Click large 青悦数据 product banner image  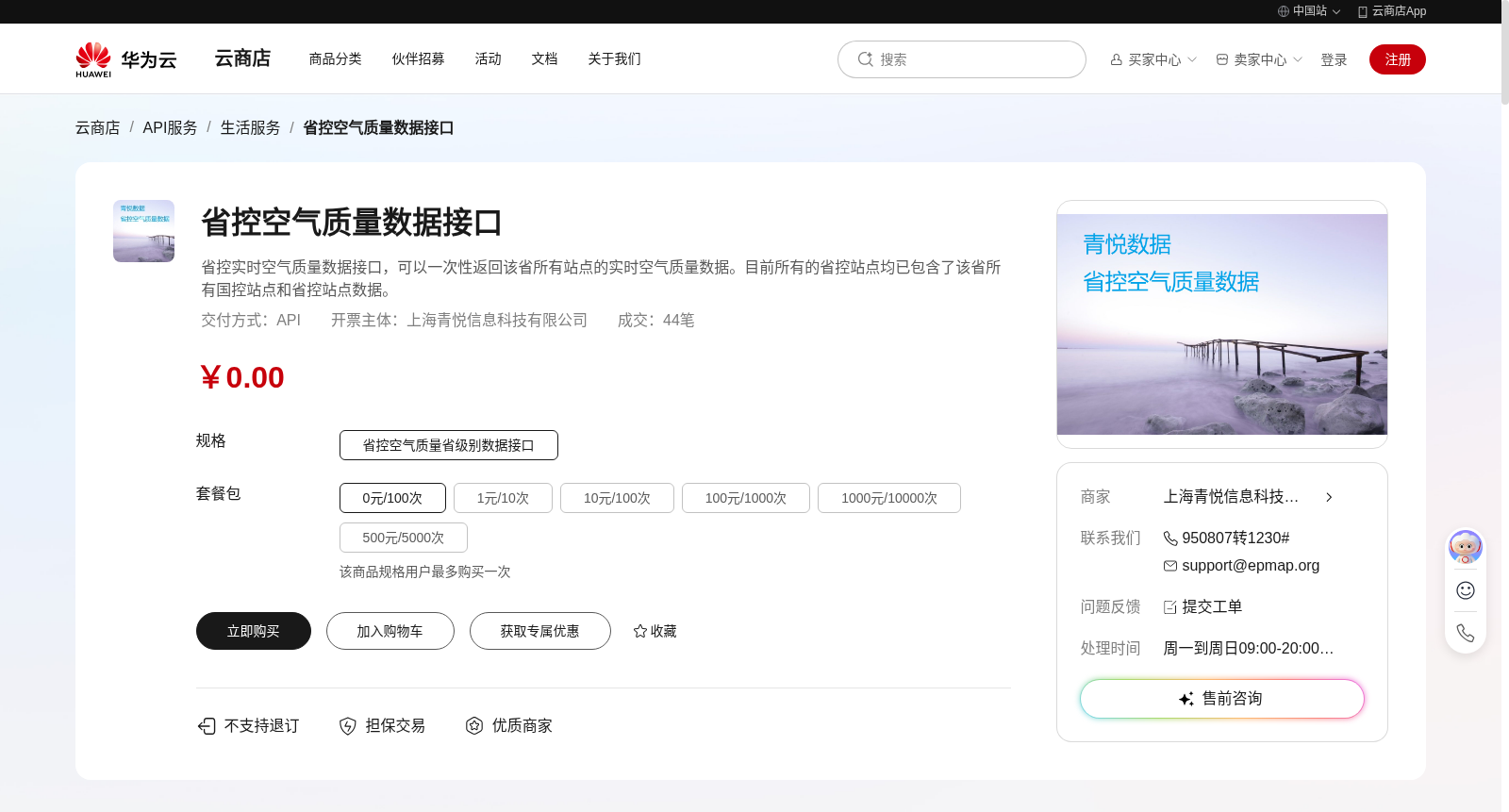tap(1222, 324)
